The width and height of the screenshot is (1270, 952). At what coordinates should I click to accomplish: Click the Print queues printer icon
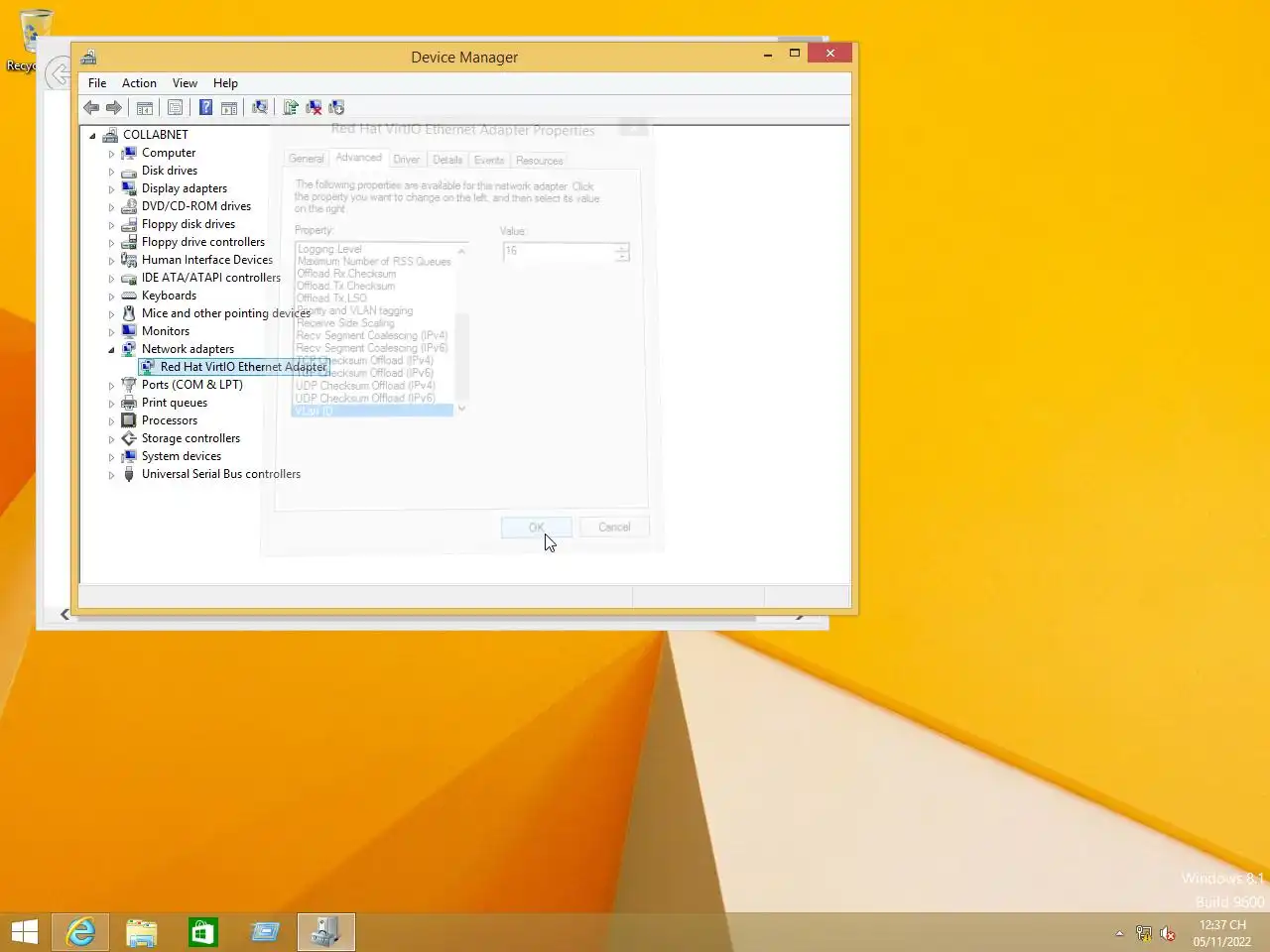coord(129,403)
